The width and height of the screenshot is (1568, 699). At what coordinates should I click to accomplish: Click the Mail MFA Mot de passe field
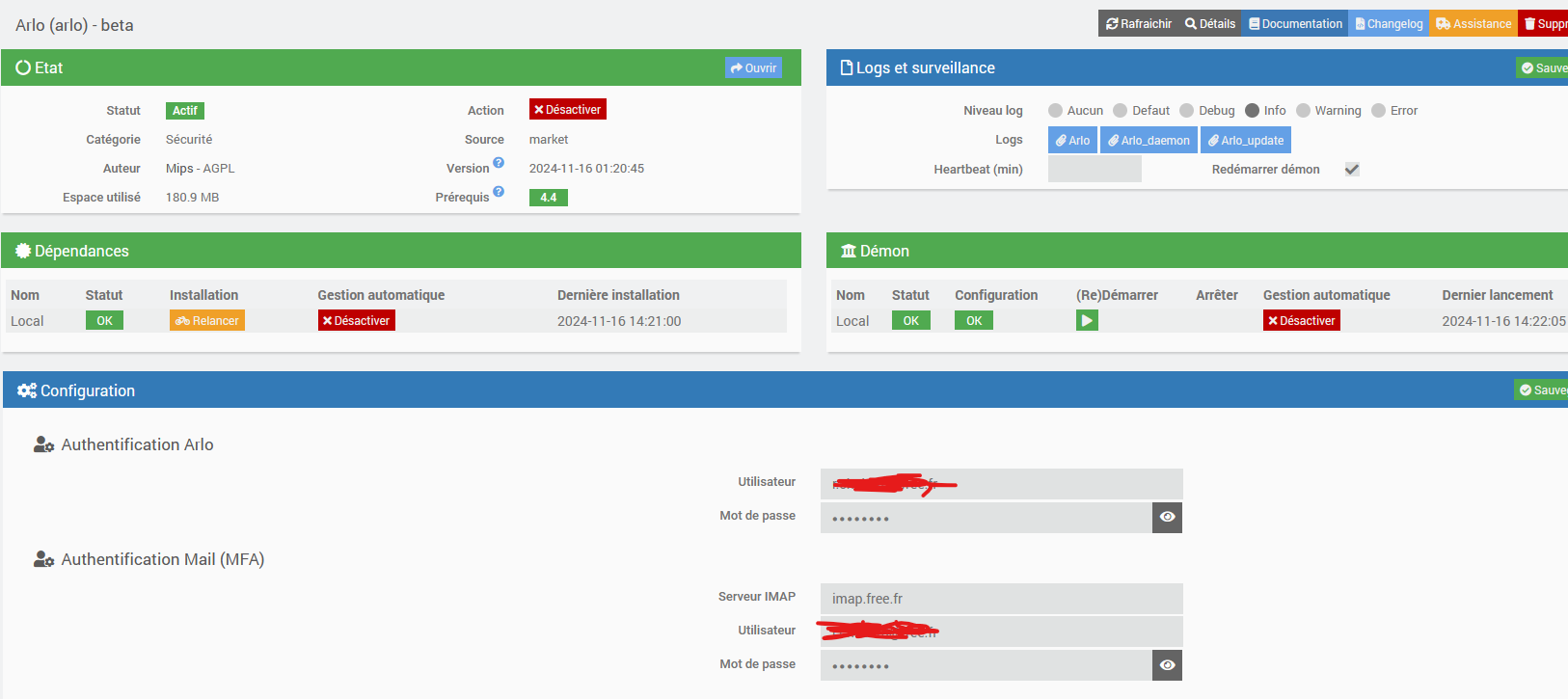pyautogui.click(x=987, y=665)
